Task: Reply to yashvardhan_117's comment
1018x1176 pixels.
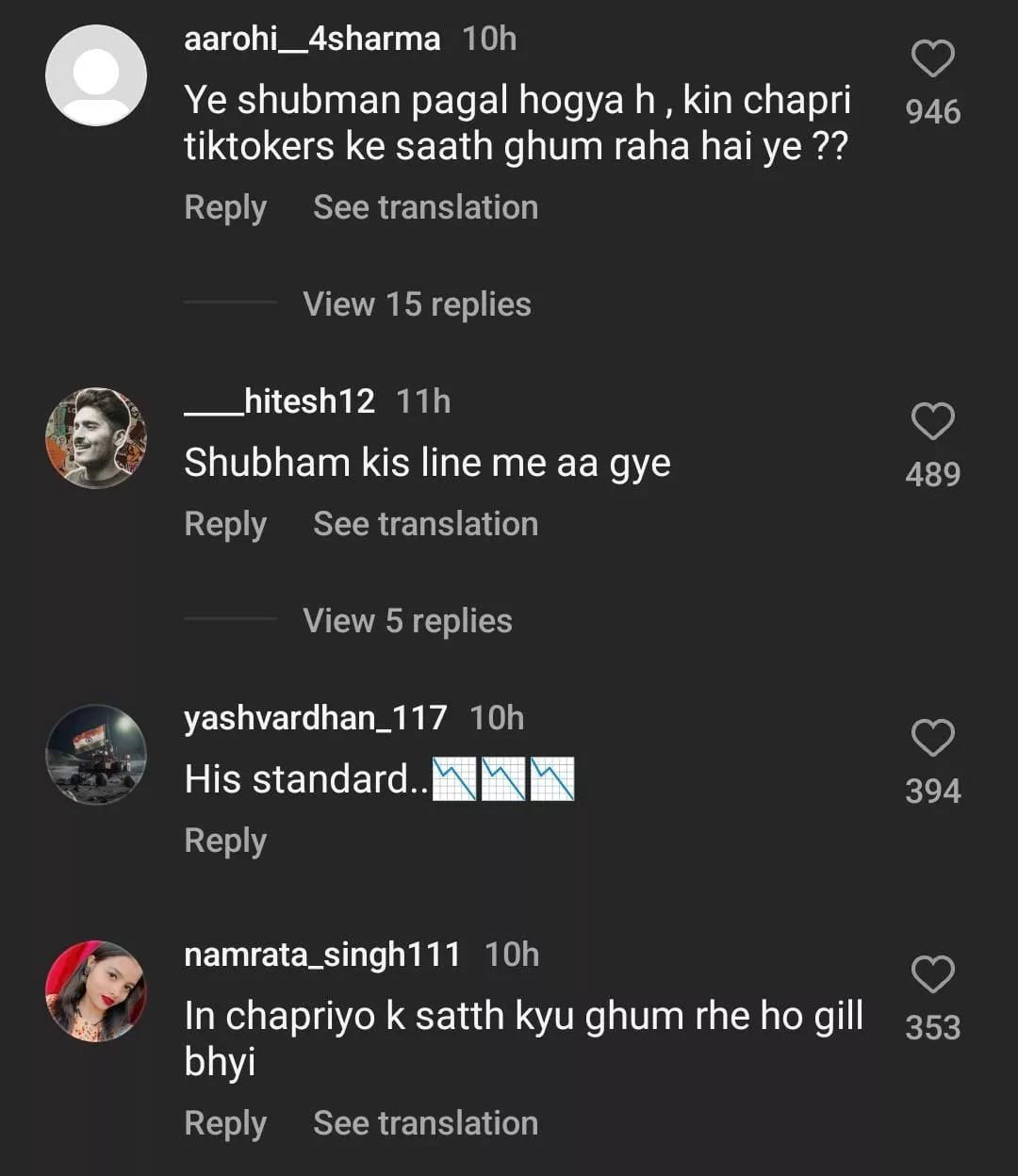Action: click(225, 841)
